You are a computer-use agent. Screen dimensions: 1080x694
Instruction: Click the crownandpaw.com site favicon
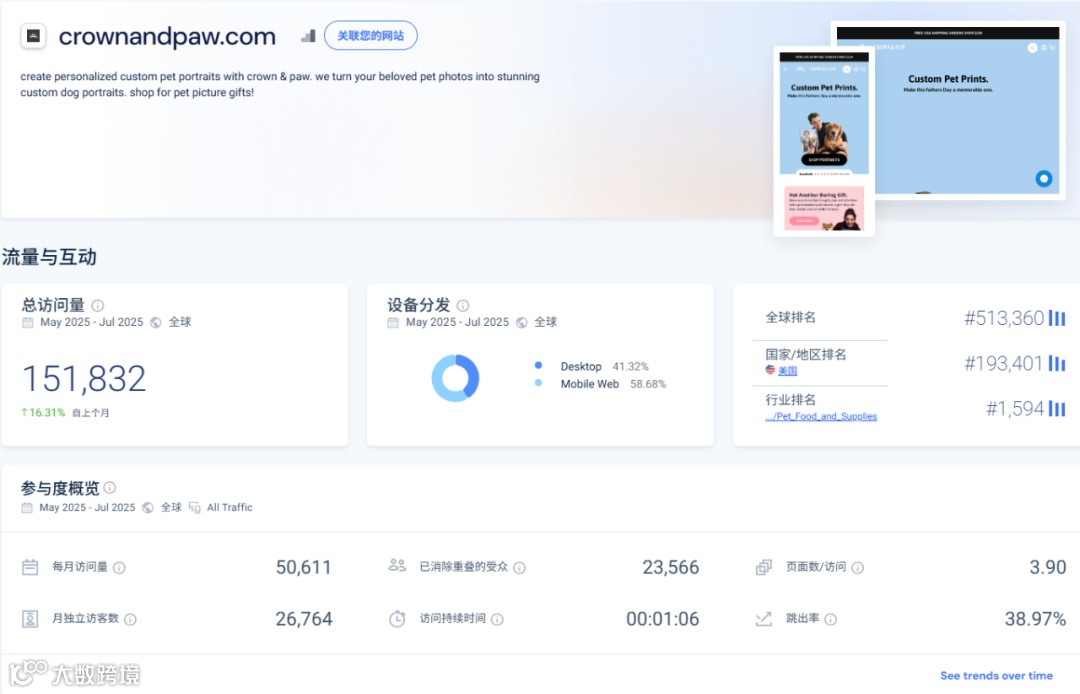(x=33, y=36)
